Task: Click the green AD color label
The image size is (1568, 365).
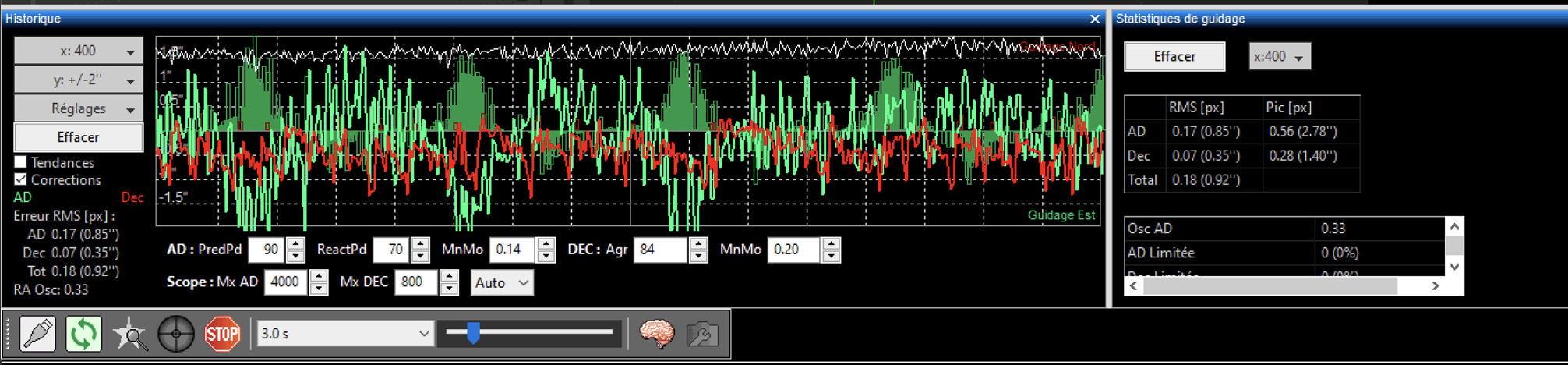Action: point(23,197)
